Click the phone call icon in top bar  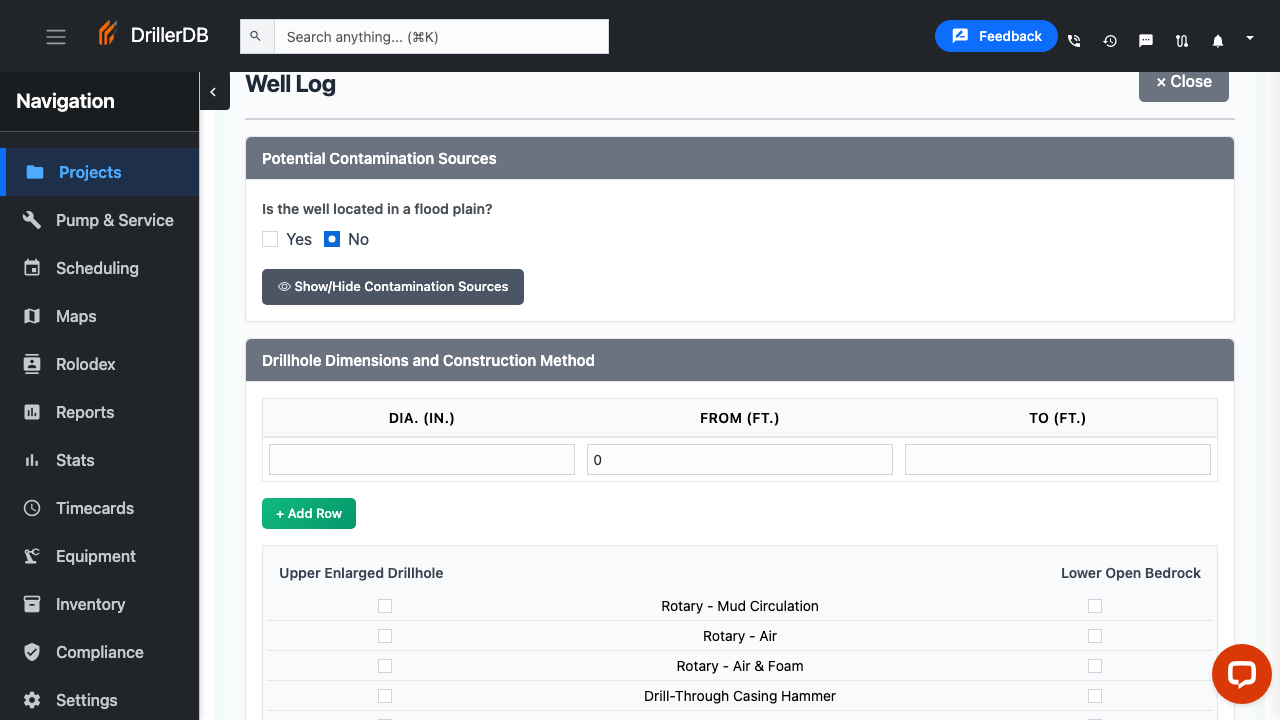pyautogui.click(x=1074, y=41)
